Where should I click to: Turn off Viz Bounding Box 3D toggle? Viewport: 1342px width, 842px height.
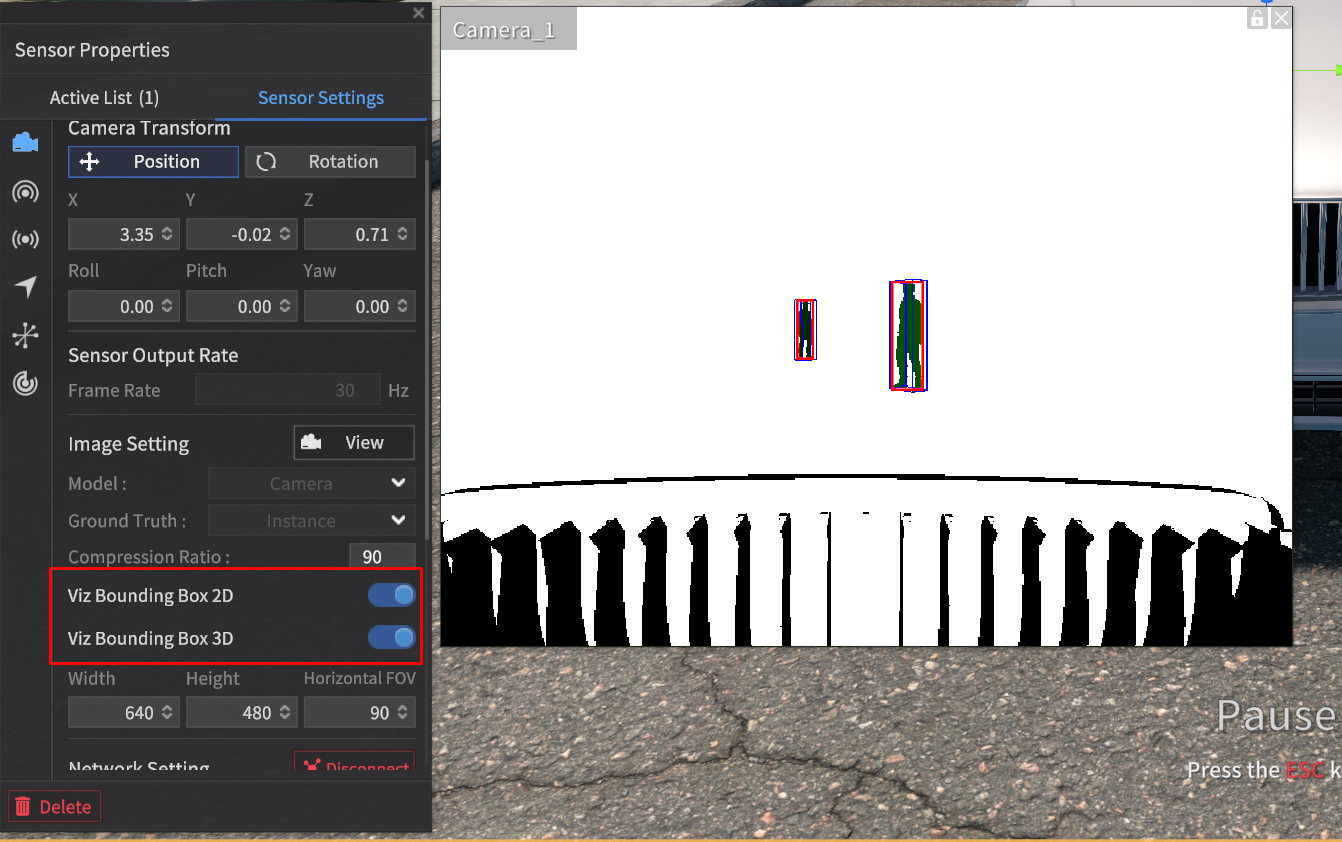391,638
